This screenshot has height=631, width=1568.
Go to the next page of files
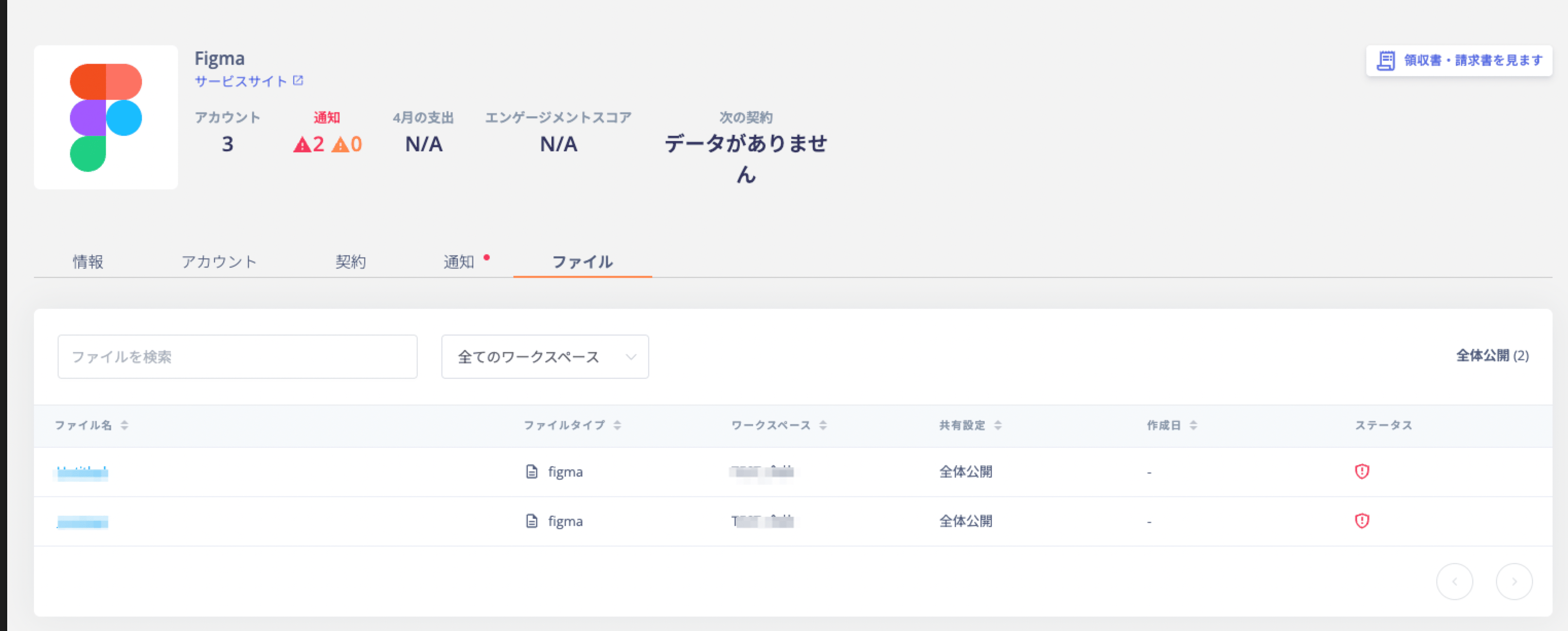(1514, 582)
